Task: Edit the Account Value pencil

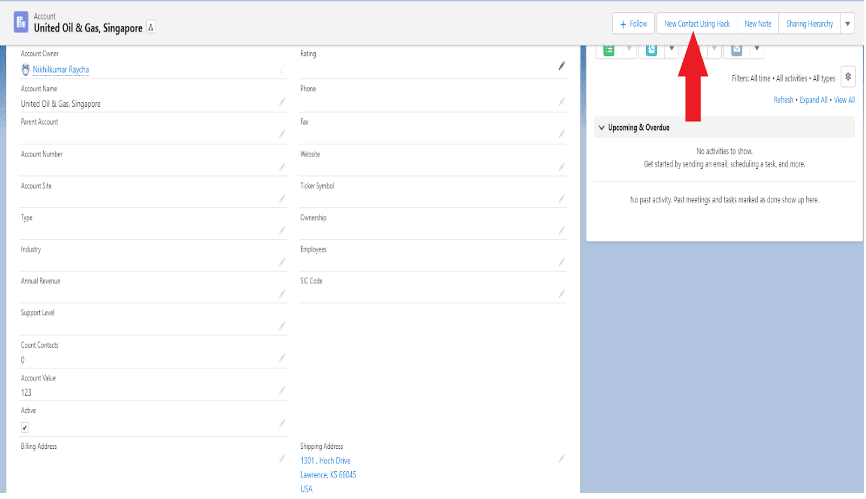Action: [x=282, y=391]
